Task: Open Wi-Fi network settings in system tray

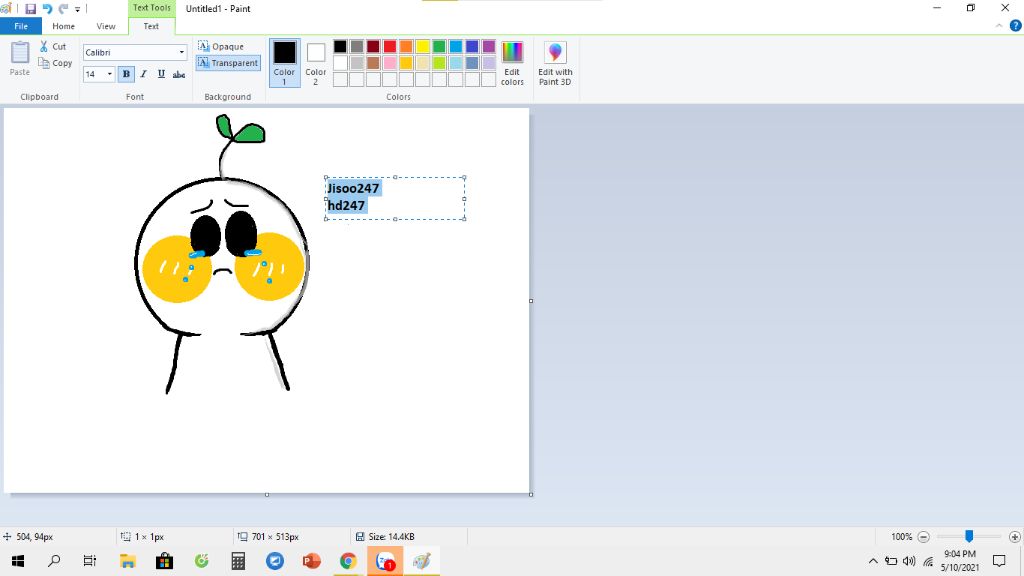Action: coord(928,561)
